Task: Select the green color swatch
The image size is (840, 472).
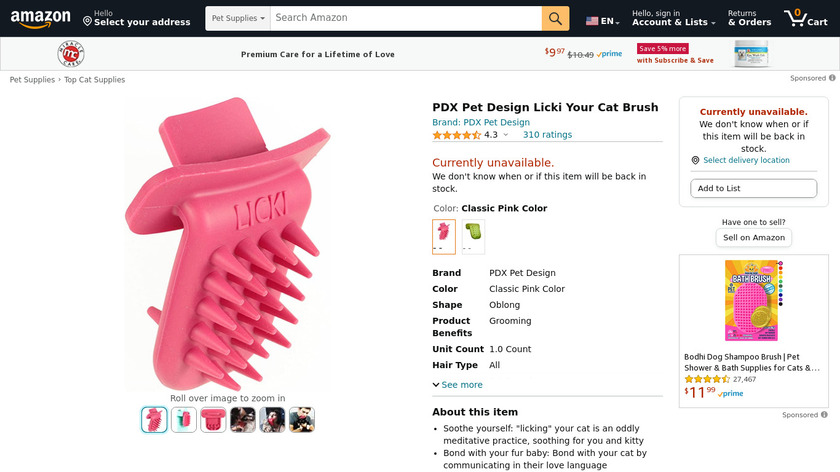Action: [473, 236]
